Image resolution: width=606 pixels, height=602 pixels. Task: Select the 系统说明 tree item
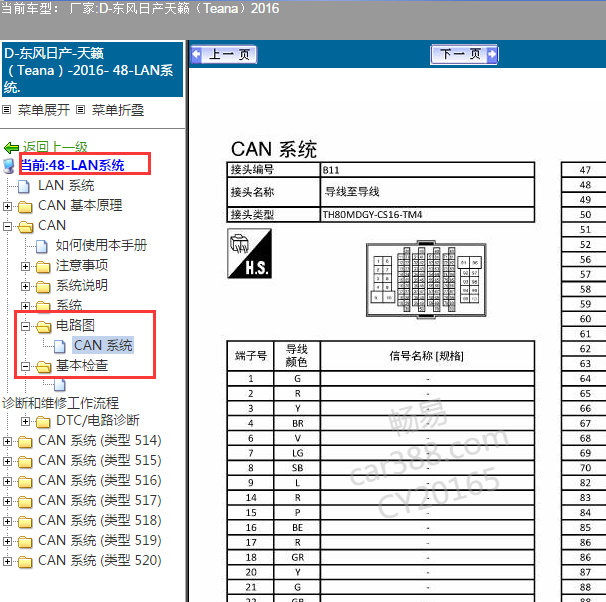pyautogui.click(x=82, y=286)
